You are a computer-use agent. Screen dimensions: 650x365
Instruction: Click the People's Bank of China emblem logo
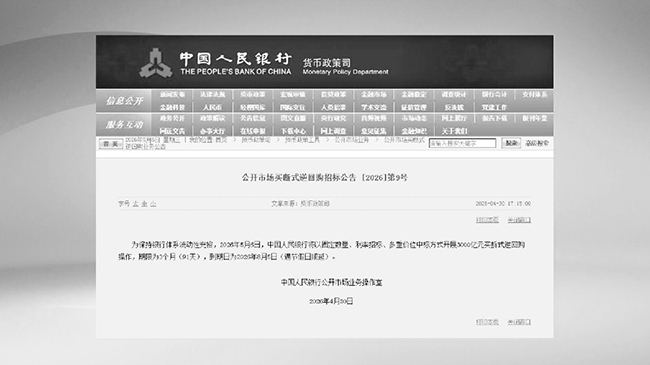click(x=155, y=63)
